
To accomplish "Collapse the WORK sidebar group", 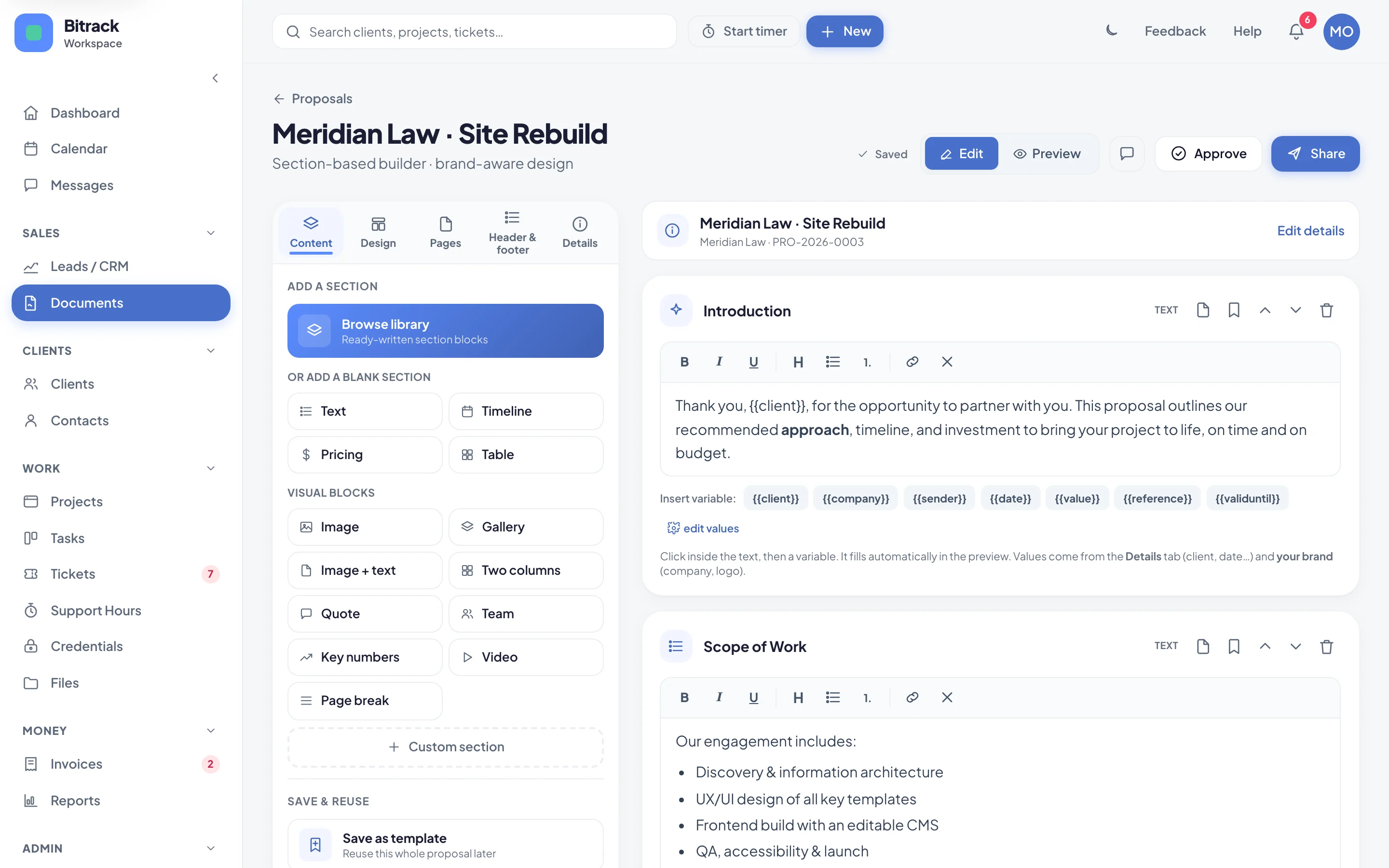I will (x=211, y=468).
